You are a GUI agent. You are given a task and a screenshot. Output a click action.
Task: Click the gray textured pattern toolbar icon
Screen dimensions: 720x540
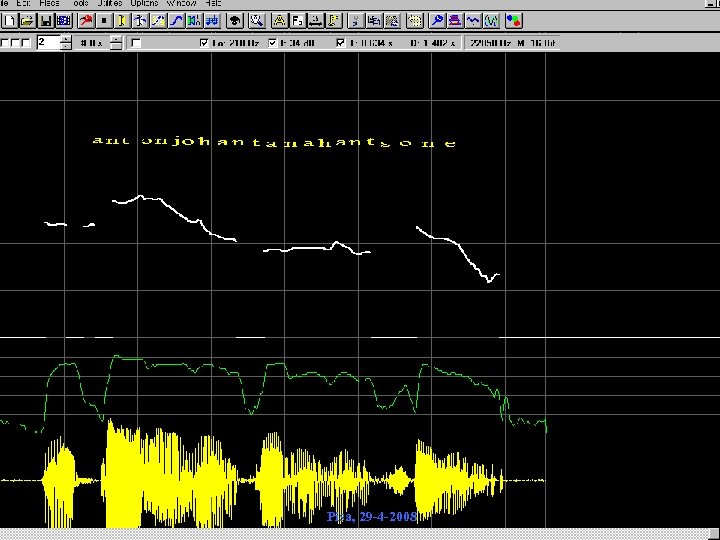tap(392, 21)
